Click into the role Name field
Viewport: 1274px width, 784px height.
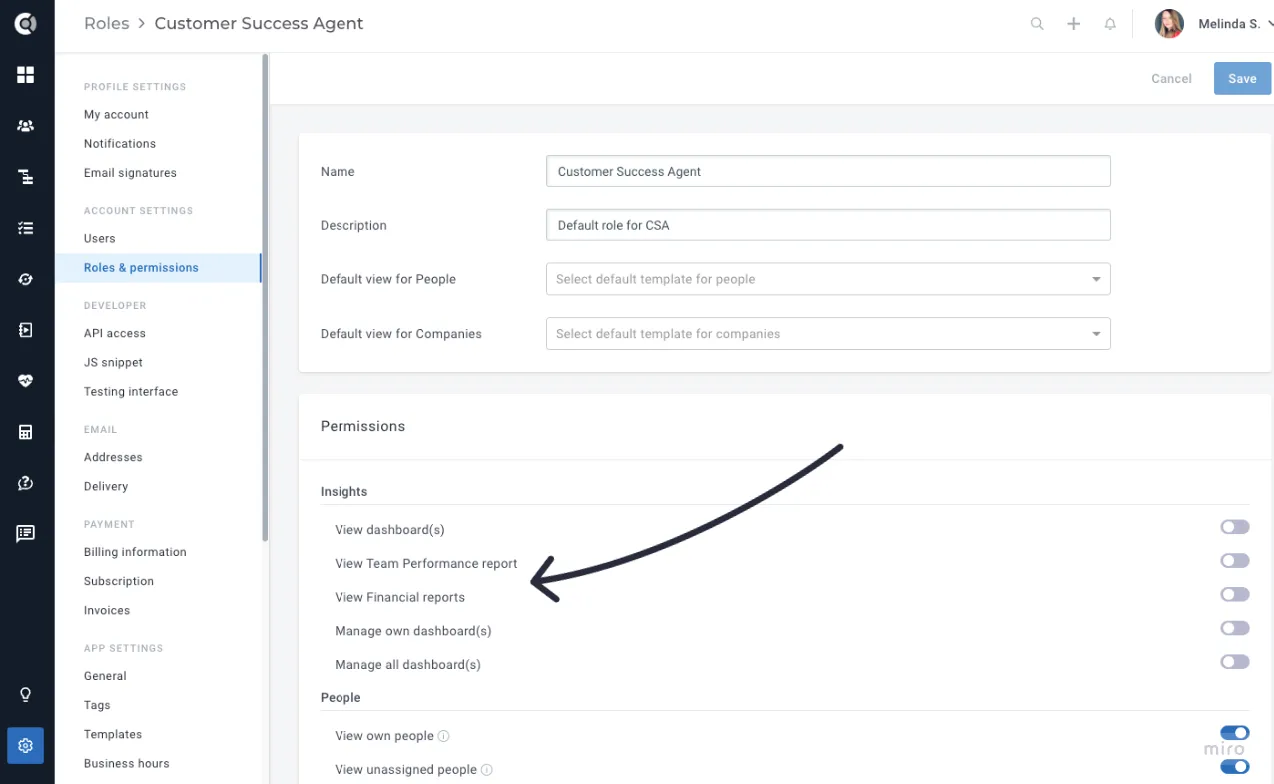point(828,171)
